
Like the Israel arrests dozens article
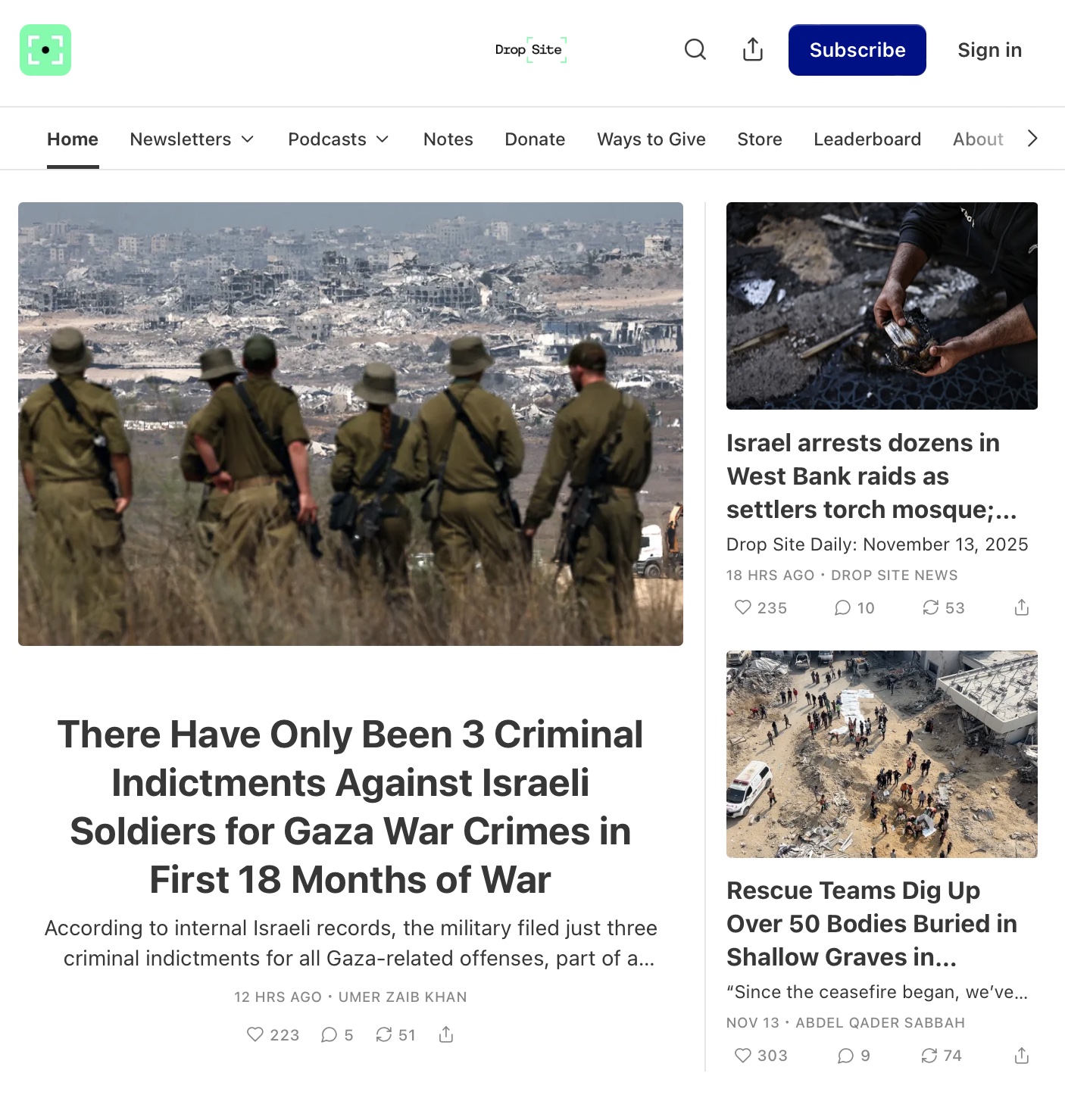760,607
